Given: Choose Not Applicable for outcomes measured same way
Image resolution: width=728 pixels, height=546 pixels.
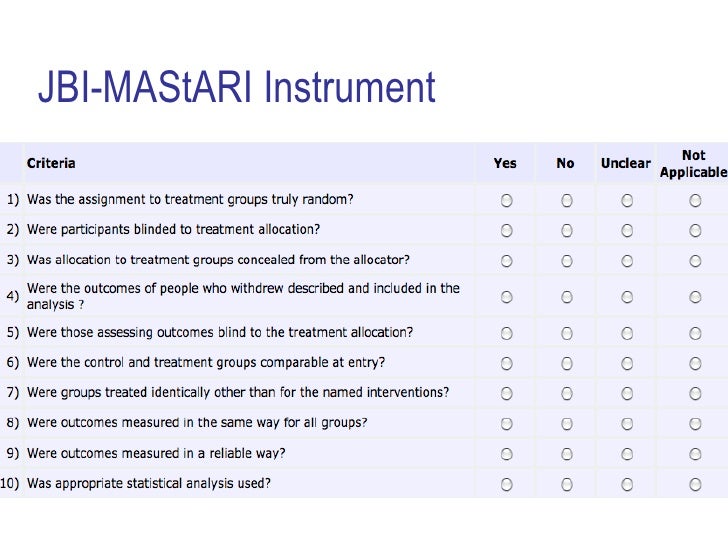Looking at the screenshot, I should pyautogui.click(x=694, y=423).
